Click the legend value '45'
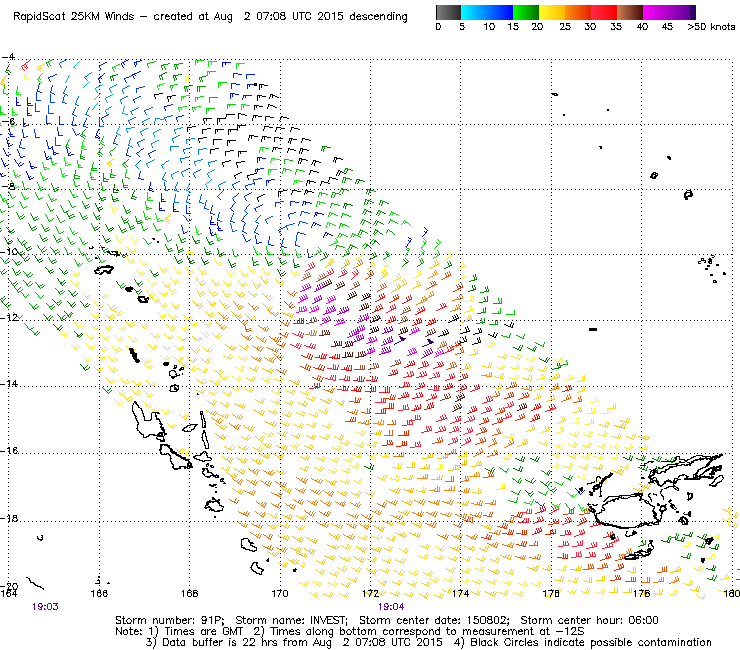 [667, 27]
